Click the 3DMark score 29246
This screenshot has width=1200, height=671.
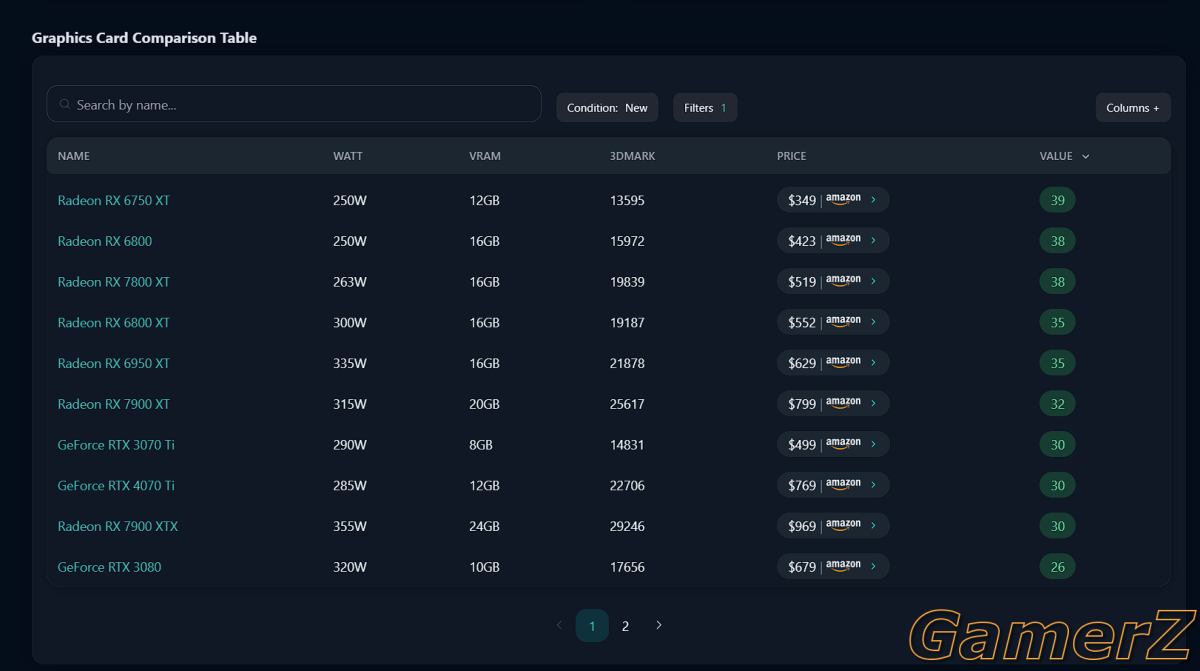pos(627,526)
